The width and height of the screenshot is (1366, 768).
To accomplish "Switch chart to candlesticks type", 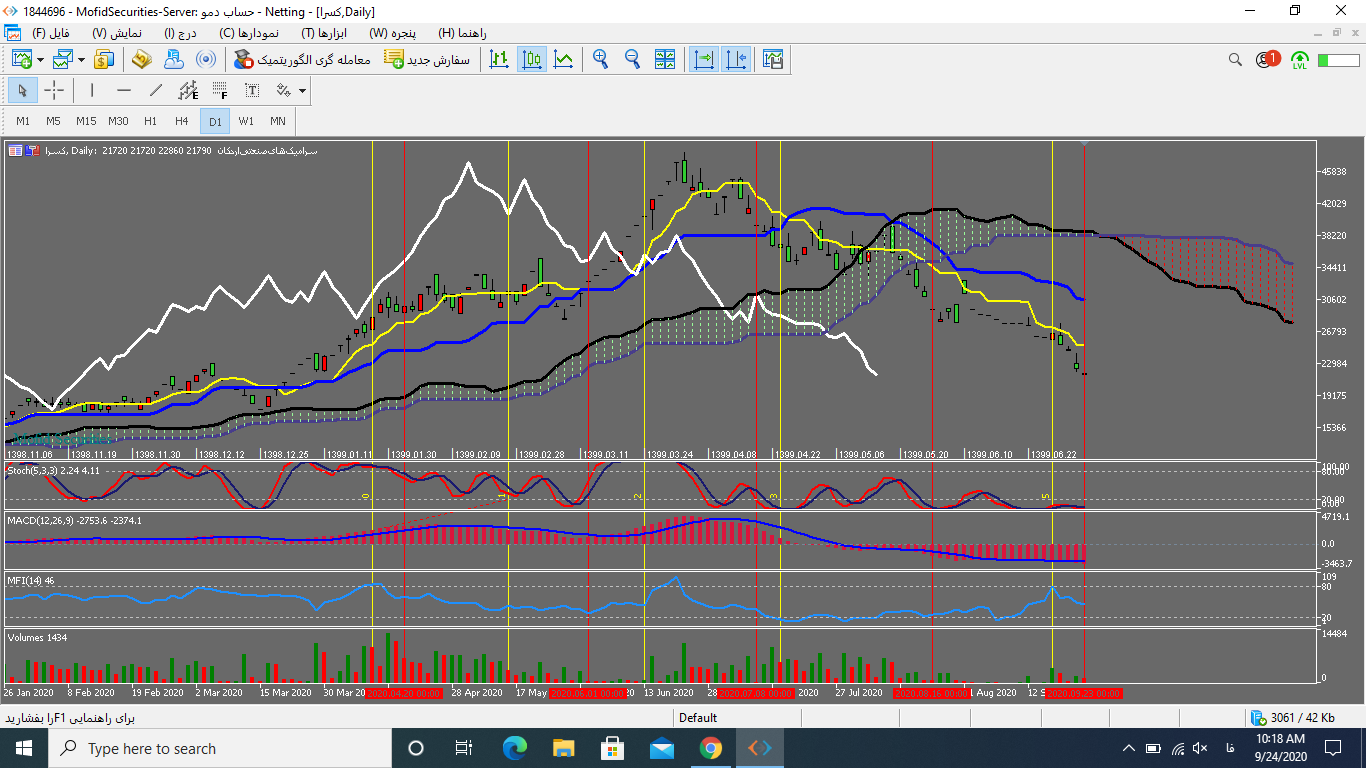I will 532,60.
